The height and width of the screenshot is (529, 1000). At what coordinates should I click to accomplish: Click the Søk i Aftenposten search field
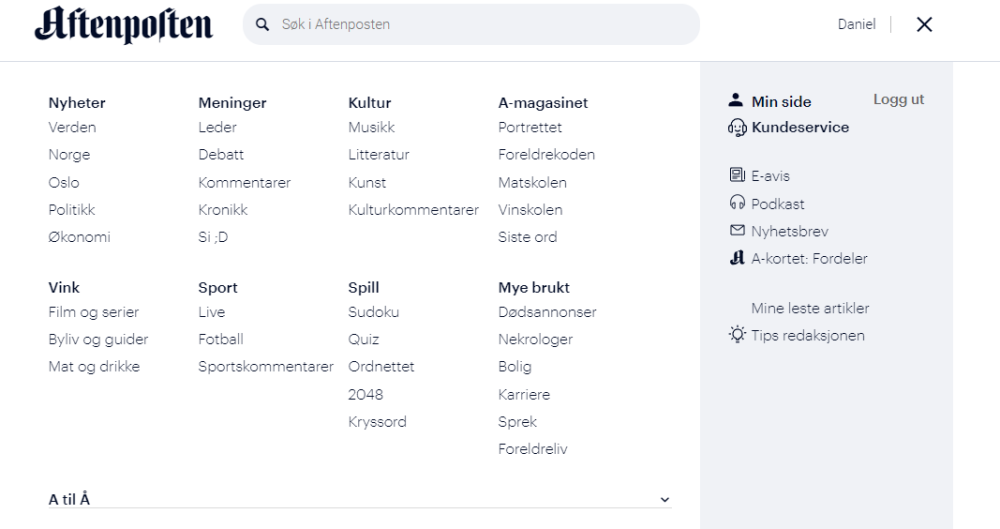tap(480, 25)
